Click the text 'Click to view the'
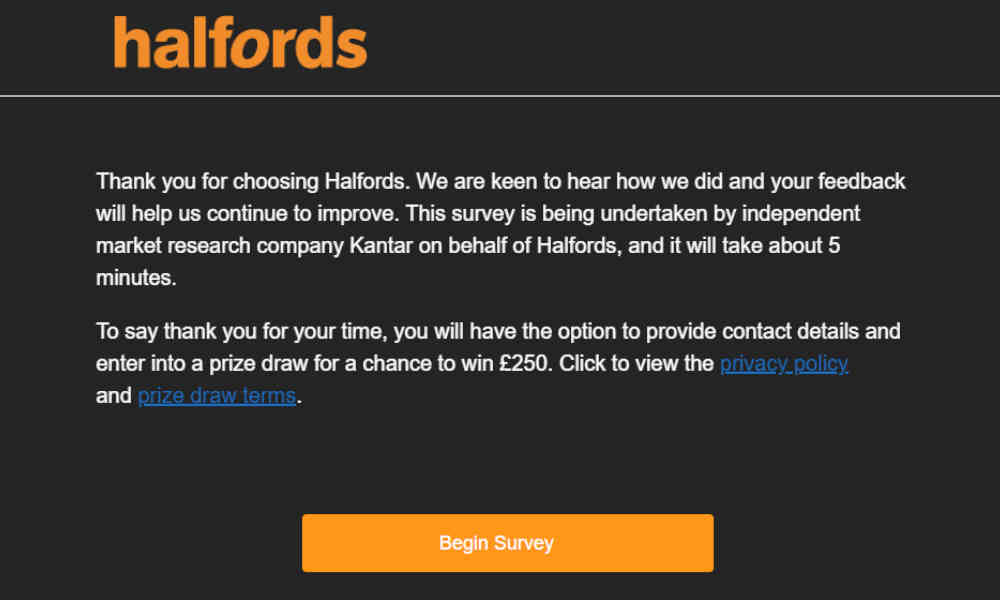Viewport: 1000px width, 600px height. [636, 363]
